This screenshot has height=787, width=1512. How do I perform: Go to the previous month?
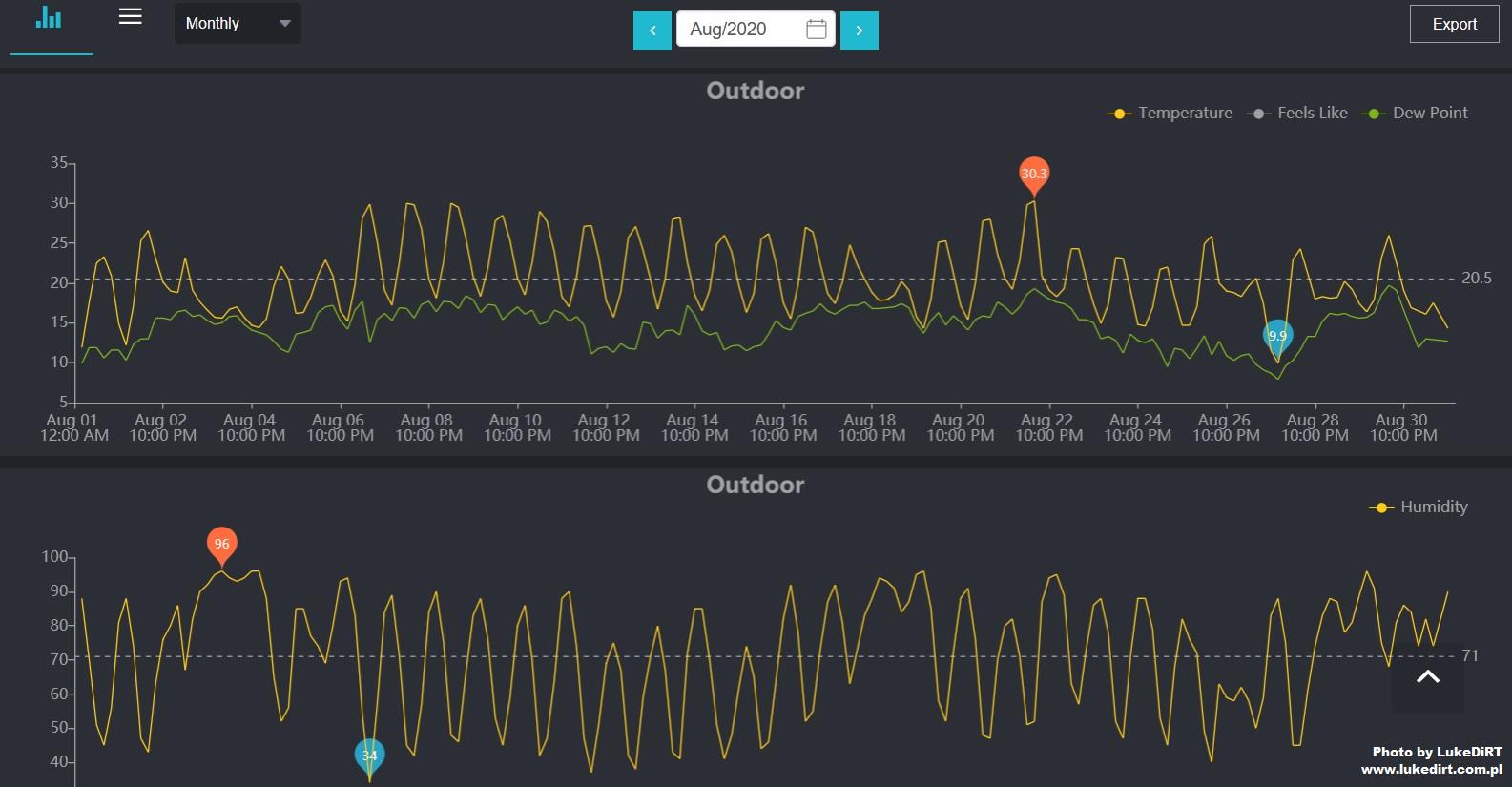652,31
